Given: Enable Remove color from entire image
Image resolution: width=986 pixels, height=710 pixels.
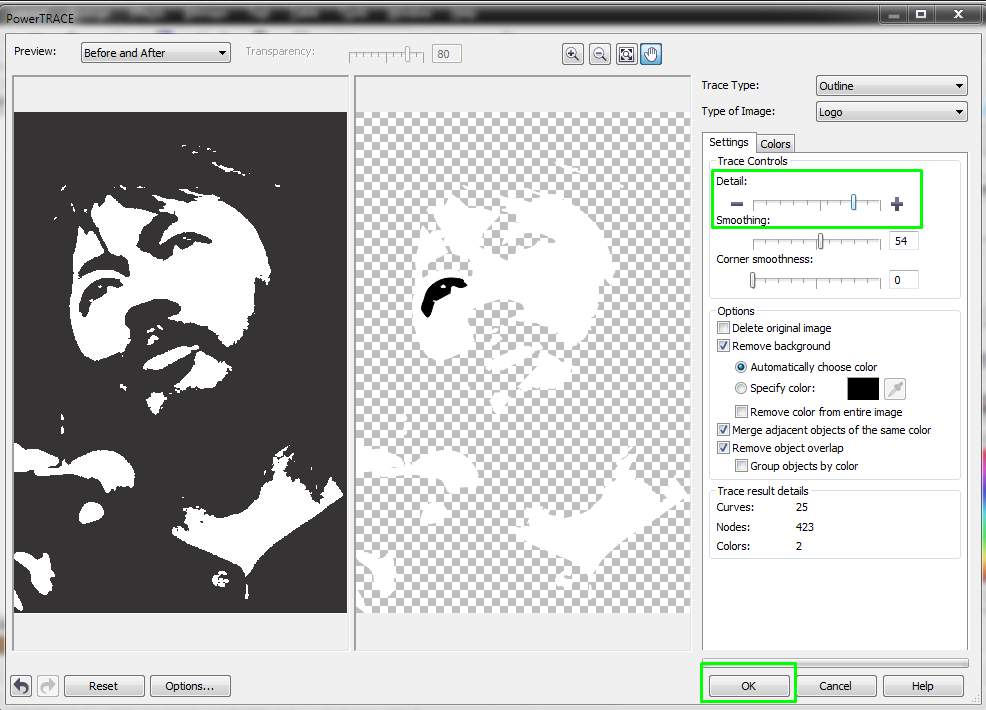Looking at the screenshot, I should (741, 412).
